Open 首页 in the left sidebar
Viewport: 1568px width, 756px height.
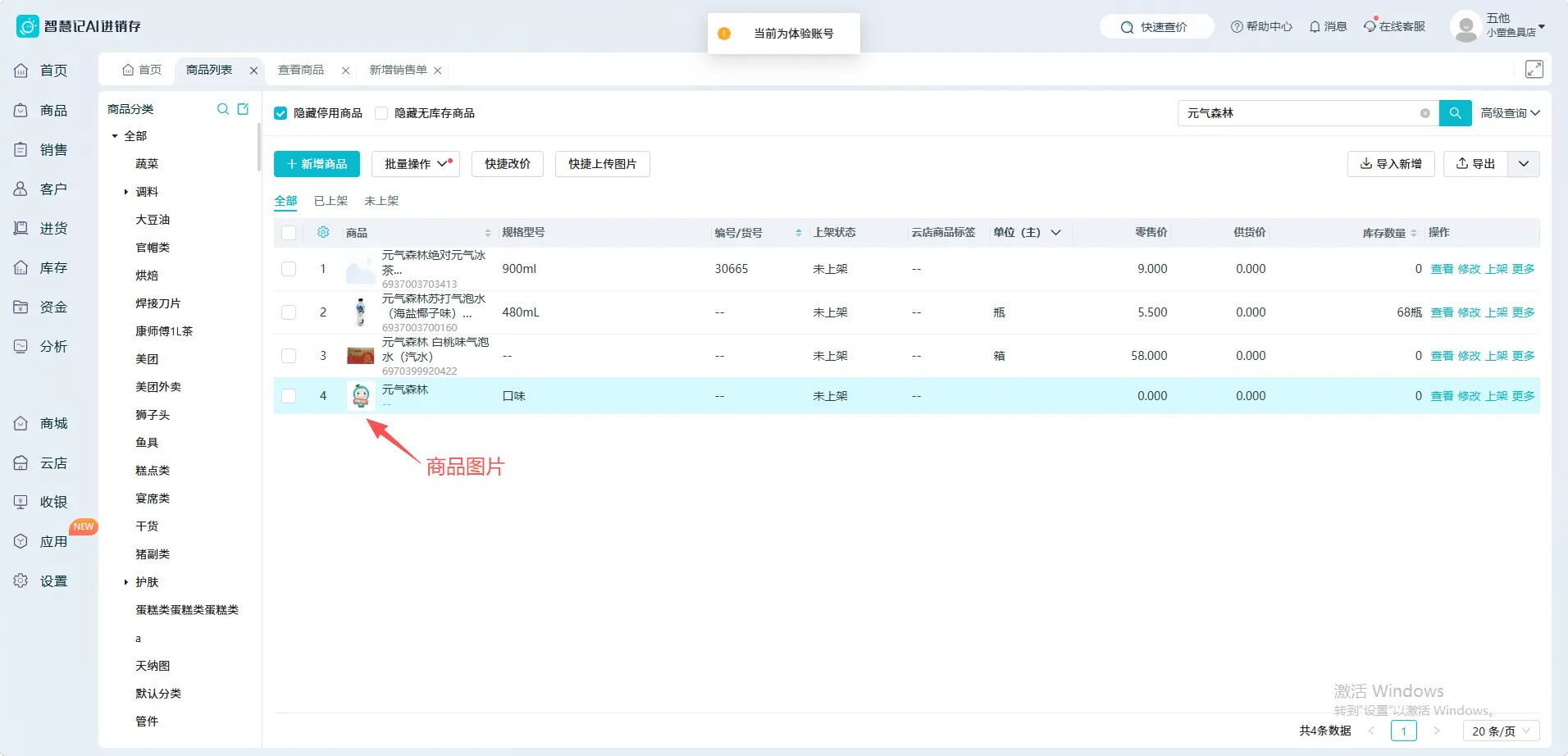pyautogui.click(x=41, y=71)
